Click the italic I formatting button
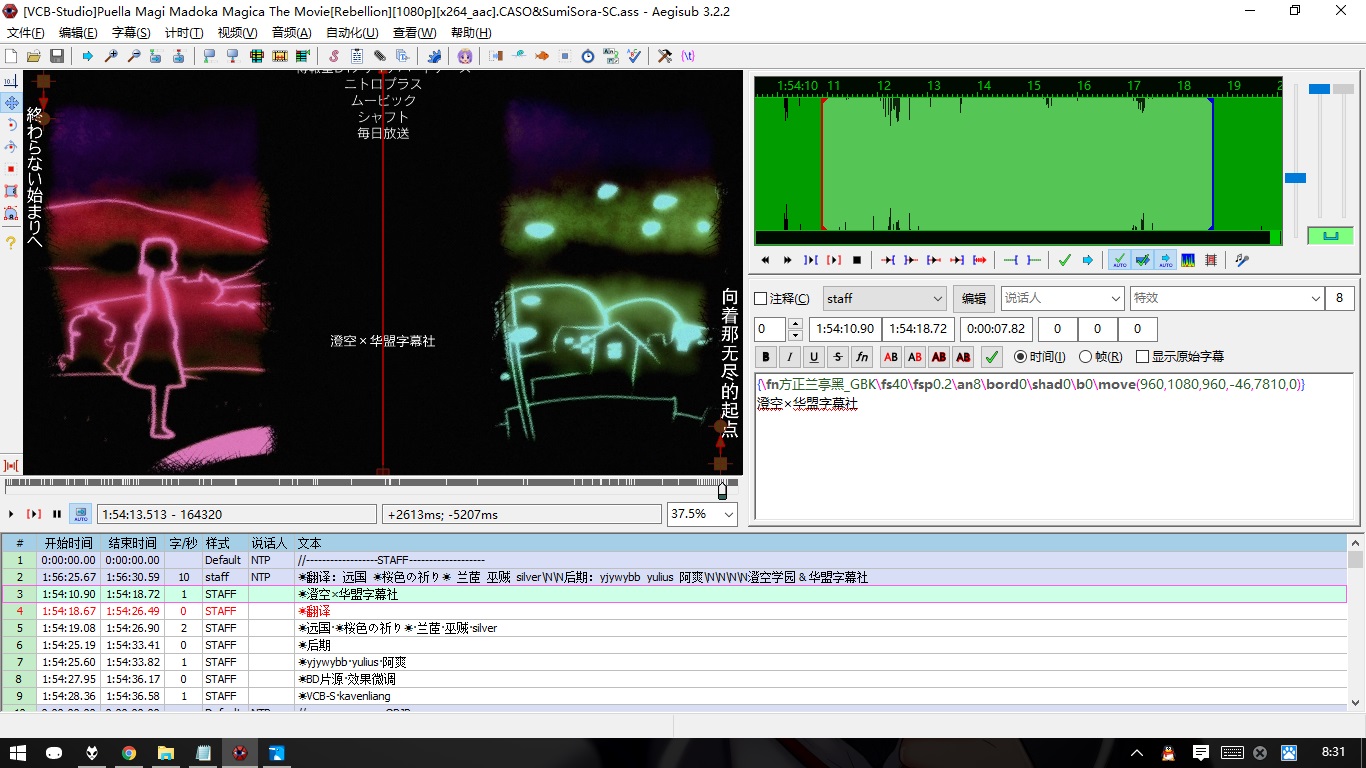 tap(790, 356)
